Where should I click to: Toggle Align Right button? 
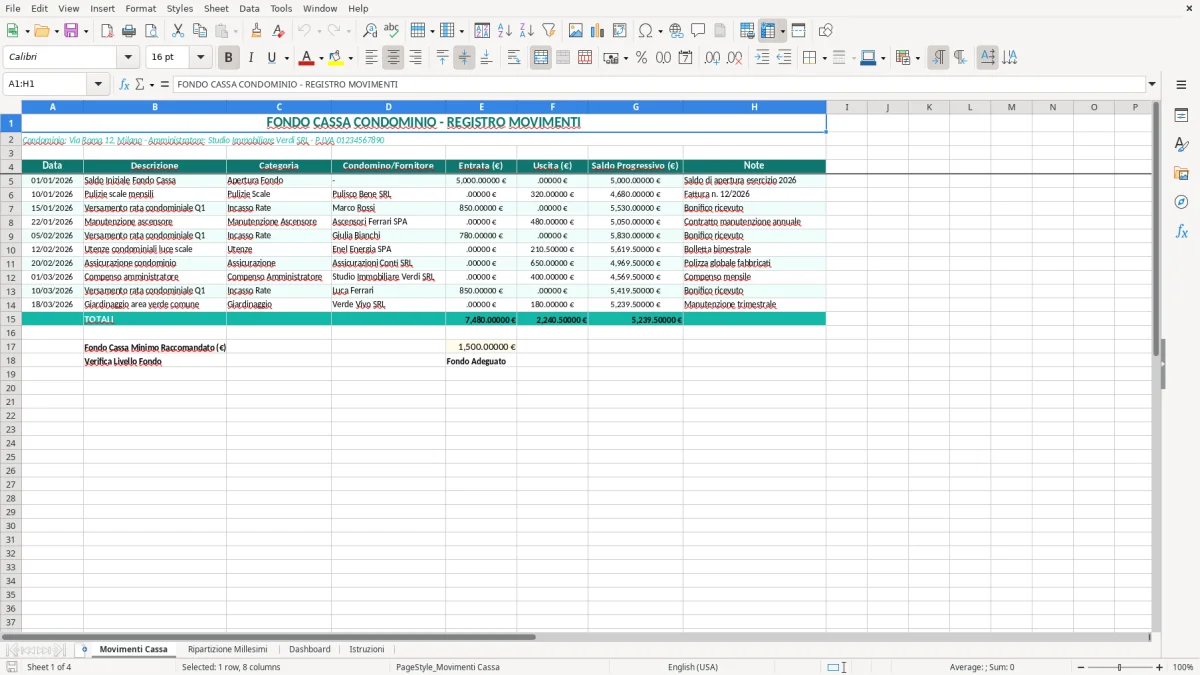click(x=415, y=58)
